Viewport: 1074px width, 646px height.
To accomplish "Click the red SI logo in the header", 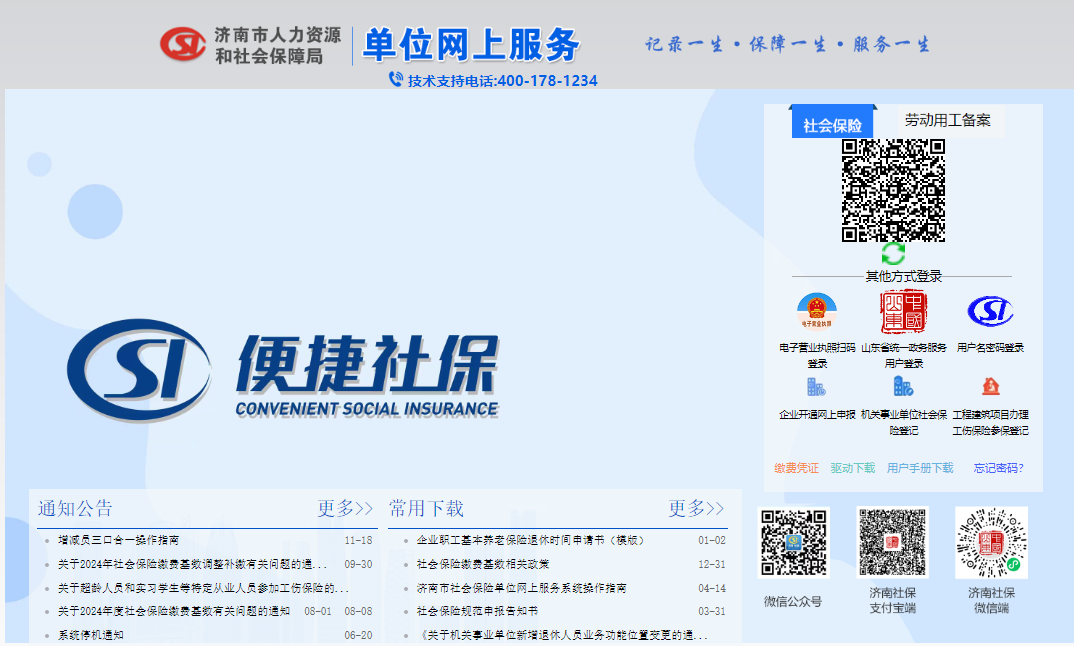I will click(x=183, y=45).
